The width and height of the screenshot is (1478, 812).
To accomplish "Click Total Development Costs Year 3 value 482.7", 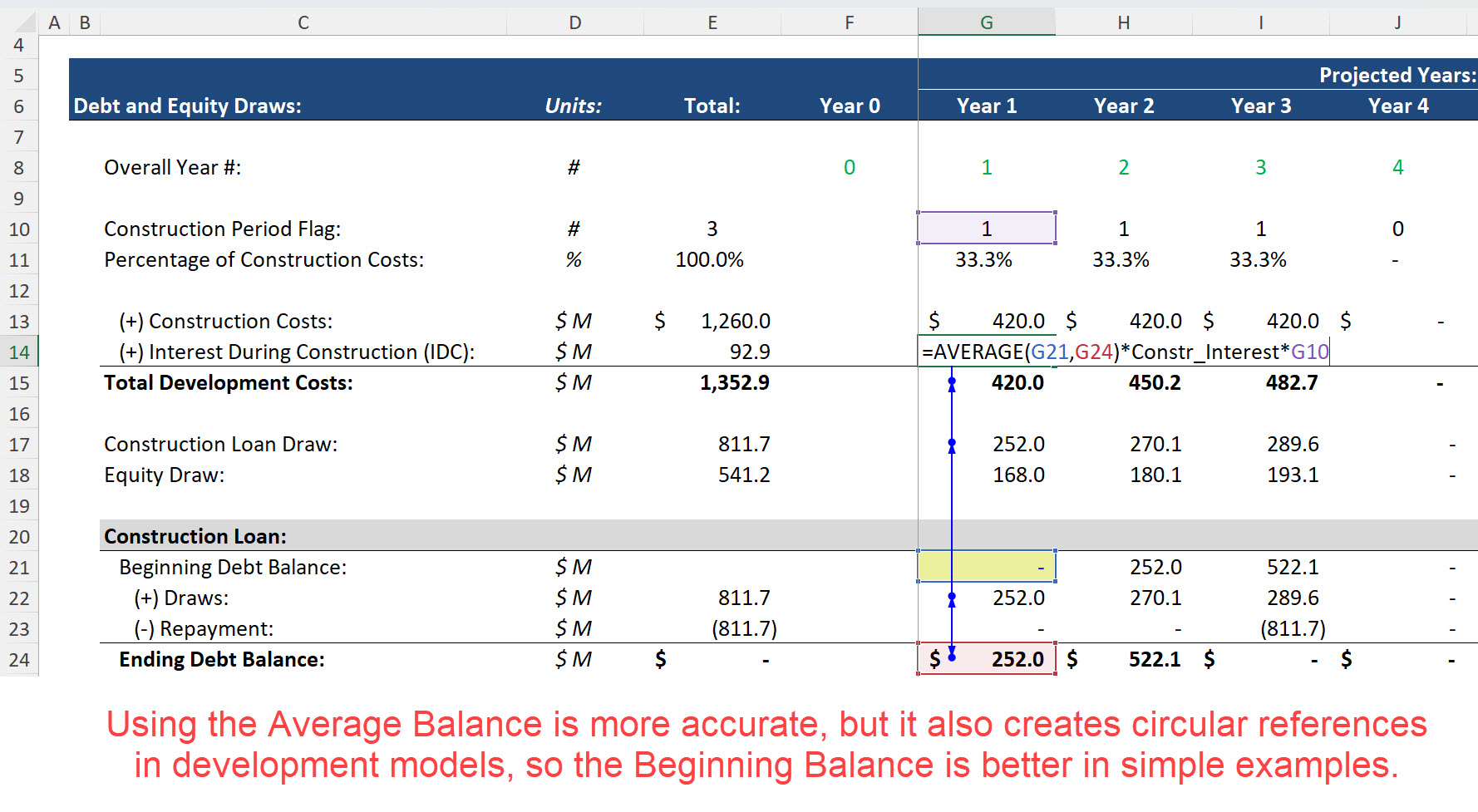I will [1292, 382].
